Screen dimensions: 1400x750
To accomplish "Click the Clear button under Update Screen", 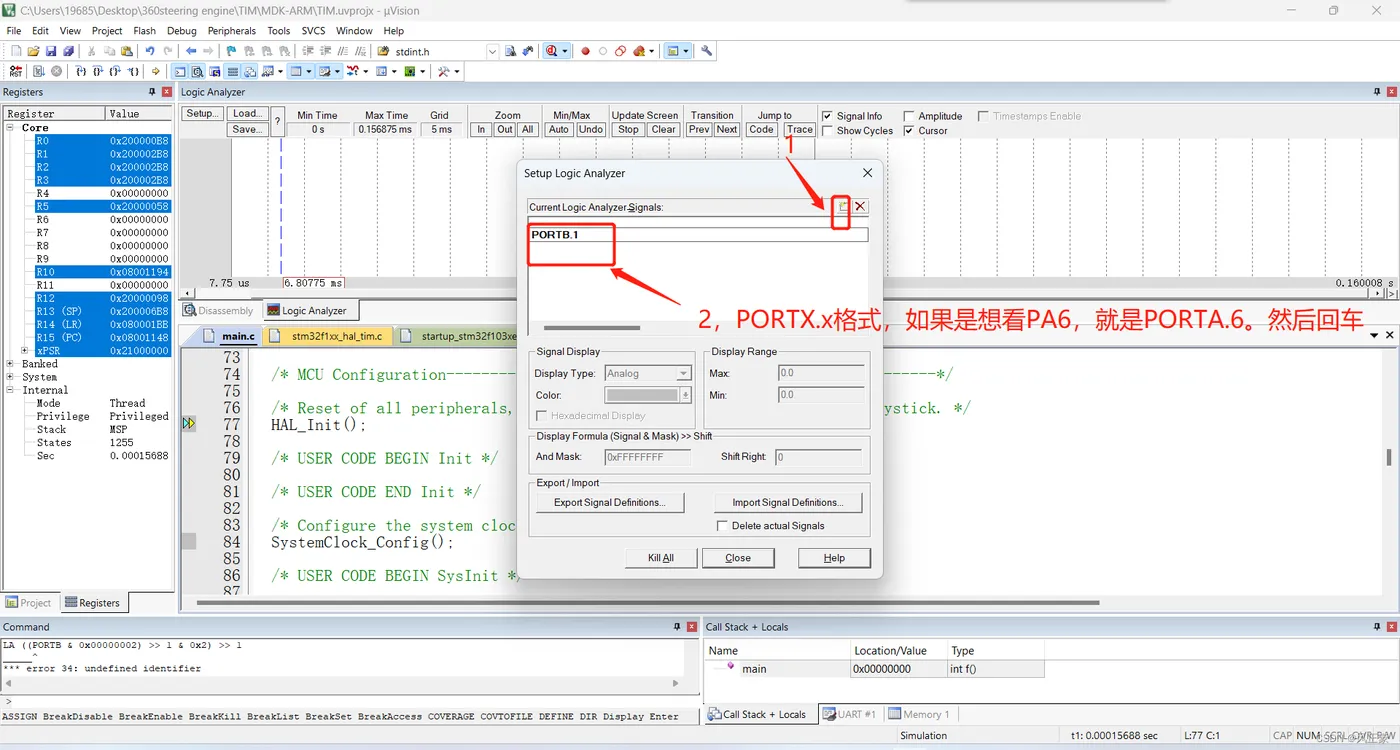I will (x=663, y=129).
